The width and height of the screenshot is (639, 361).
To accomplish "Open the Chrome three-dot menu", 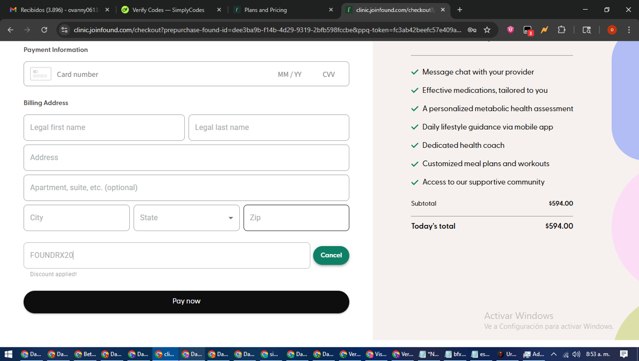I will 628,30.
